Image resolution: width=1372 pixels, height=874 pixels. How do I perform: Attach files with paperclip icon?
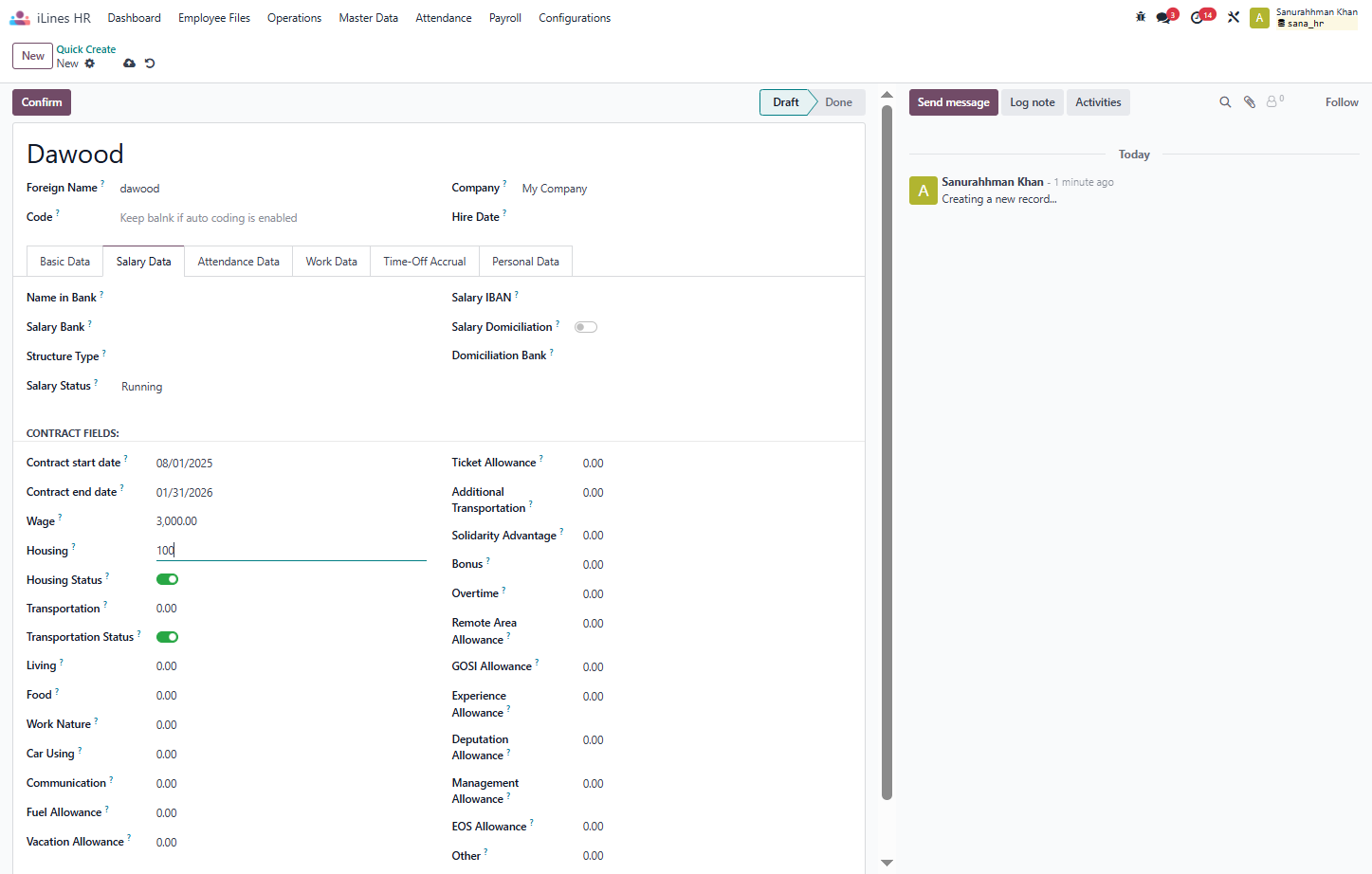coord(1250,102)
